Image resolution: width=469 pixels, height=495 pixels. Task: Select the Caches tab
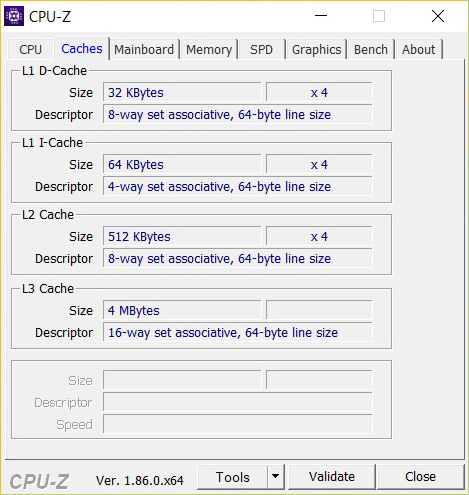(82, 49)
